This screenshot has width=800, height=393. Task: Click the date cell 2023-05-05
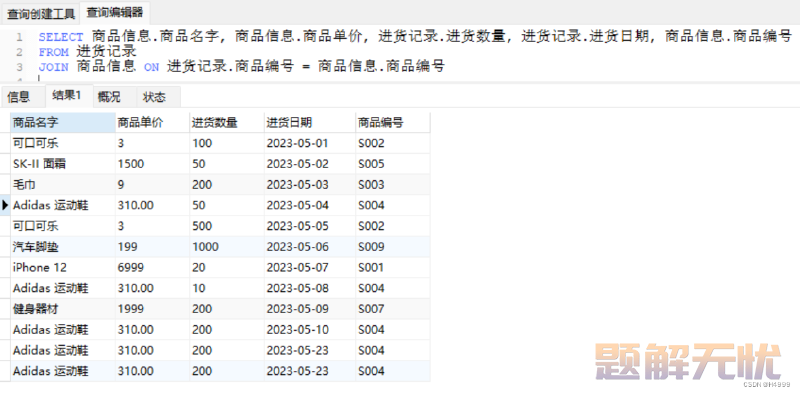tap(310, 226)
